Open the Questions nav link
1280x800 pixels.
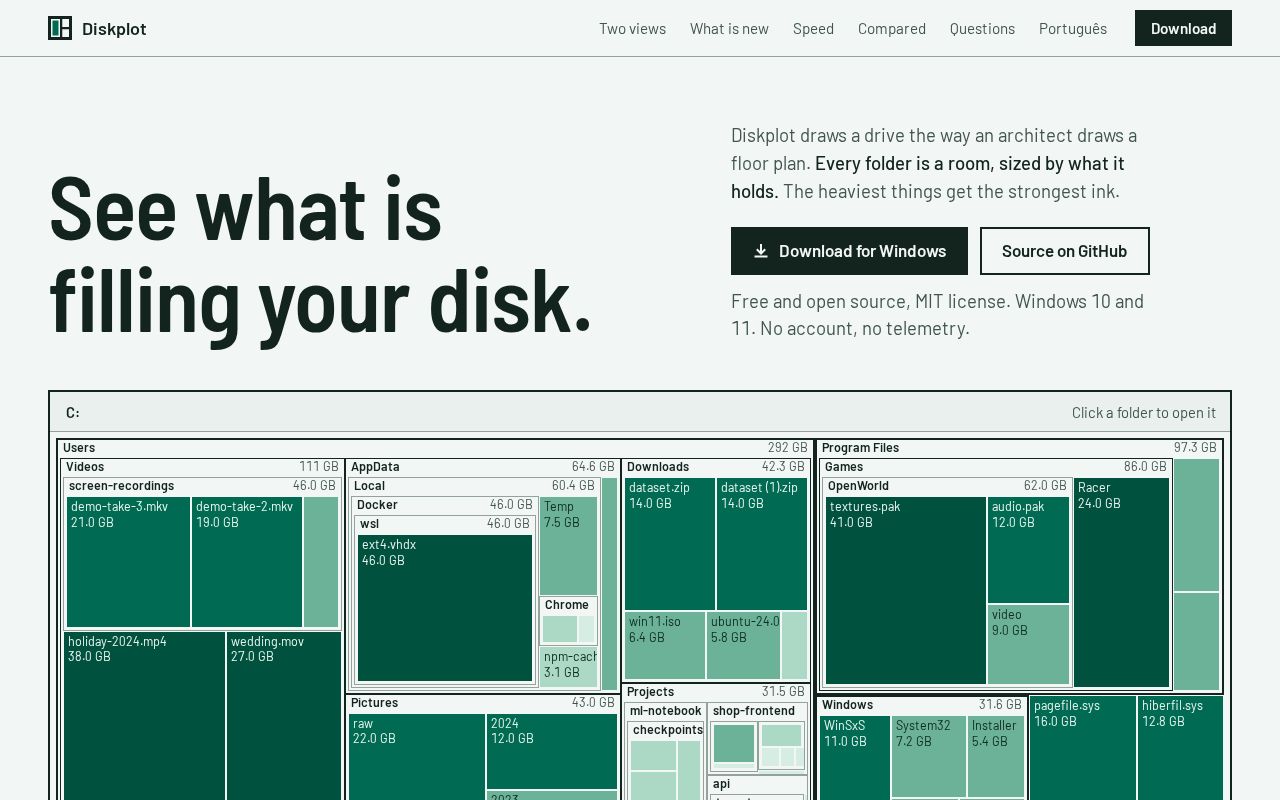(982, 28)
